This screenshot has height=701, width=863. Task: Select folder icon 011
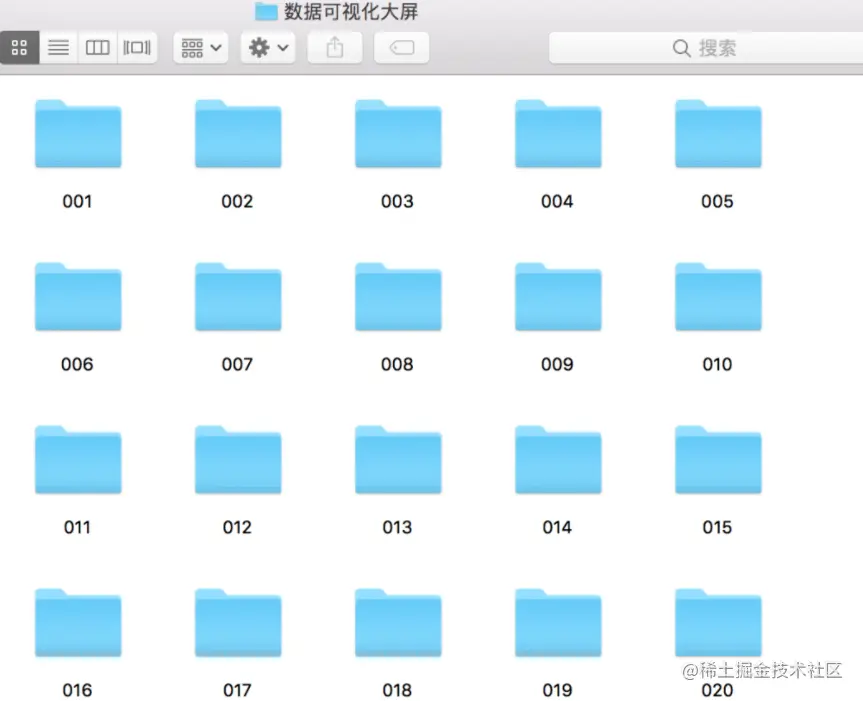click(x=78, y=459)
